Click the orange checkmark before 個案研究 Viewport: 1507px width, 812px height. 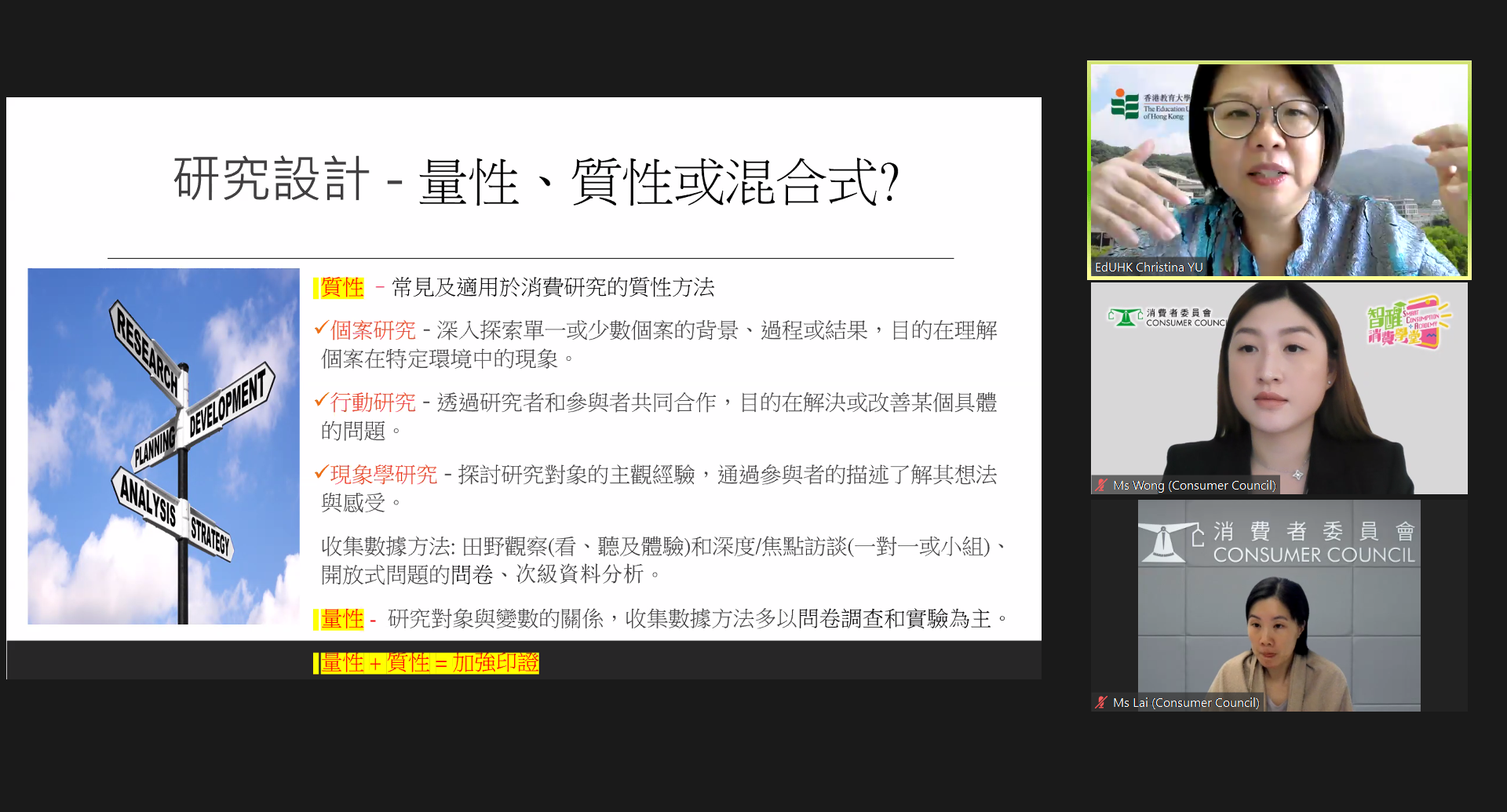(x=321, y=328)
